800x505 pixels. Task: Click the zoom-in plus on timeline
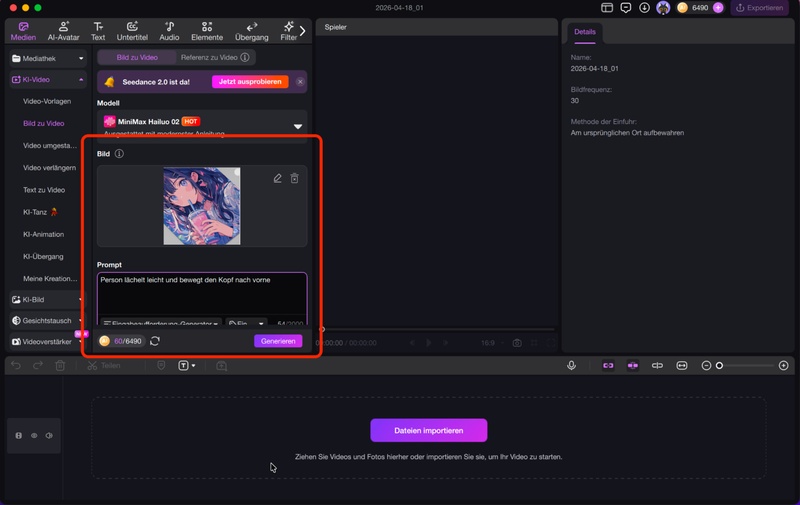click(785, 366)
